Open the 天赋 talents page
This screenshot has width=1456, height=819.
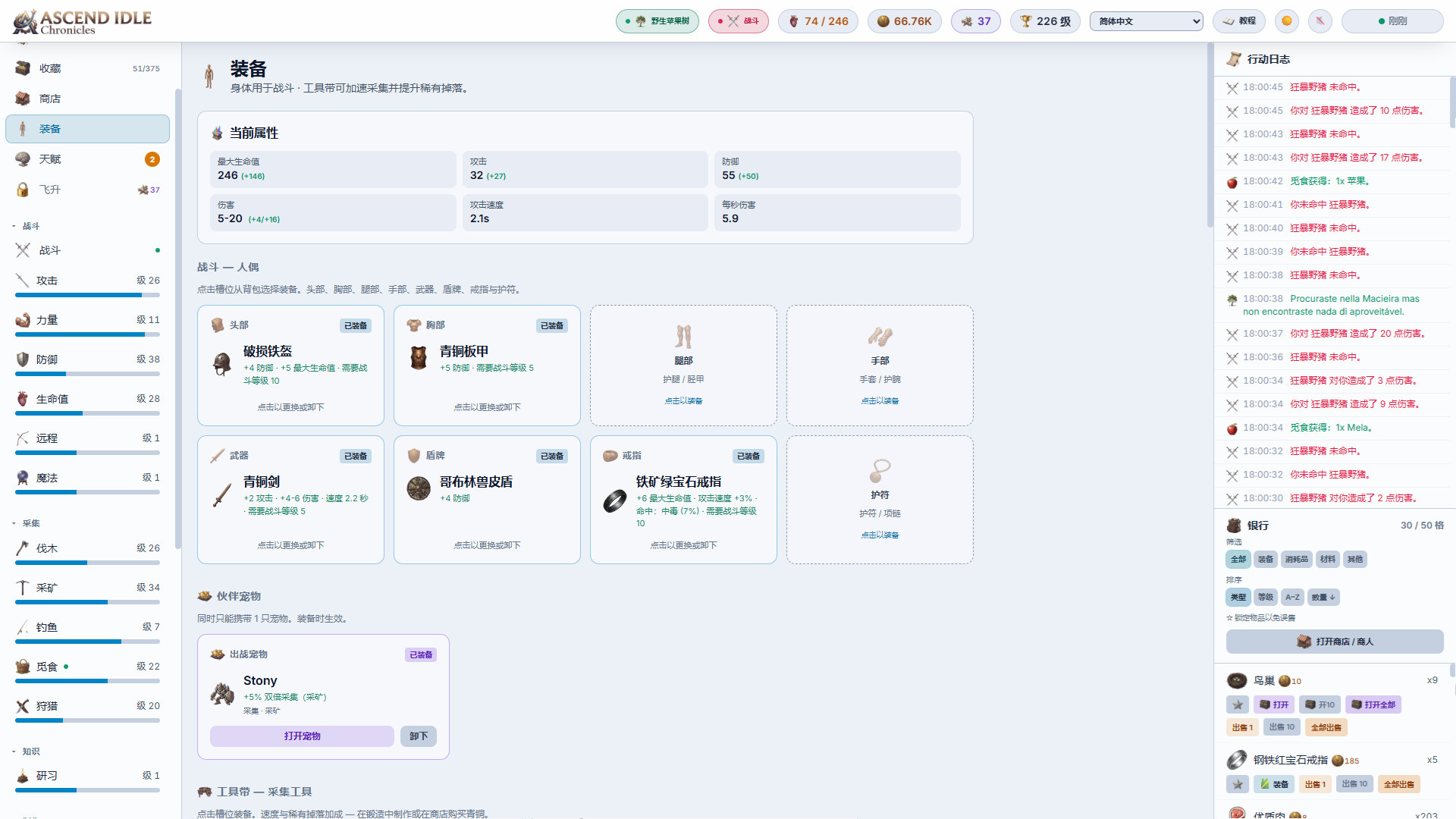tap(87, 159)
